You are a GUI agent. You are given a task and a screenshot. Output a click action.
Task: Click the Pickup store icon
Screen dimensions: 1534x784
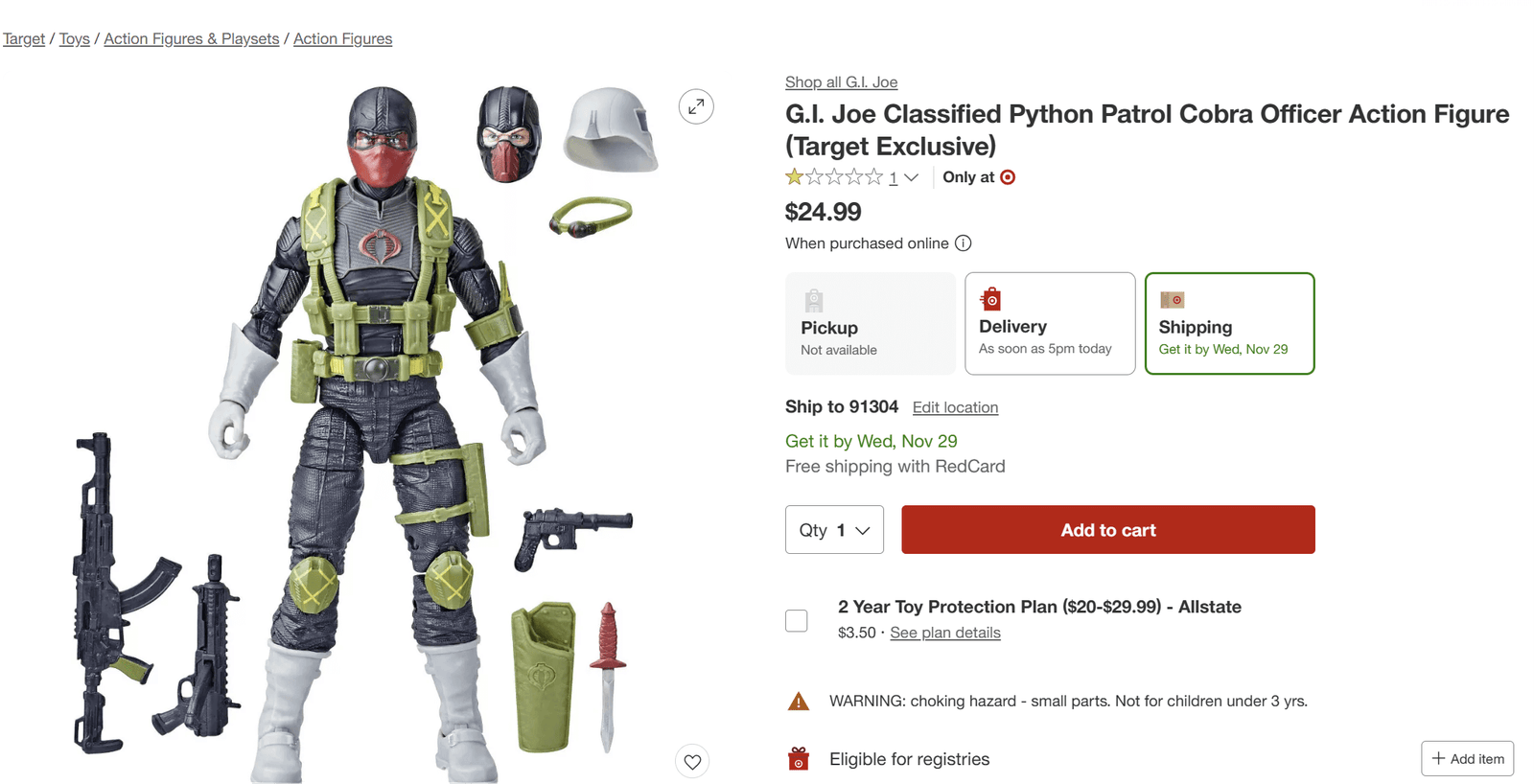click(x=813, y=299)
